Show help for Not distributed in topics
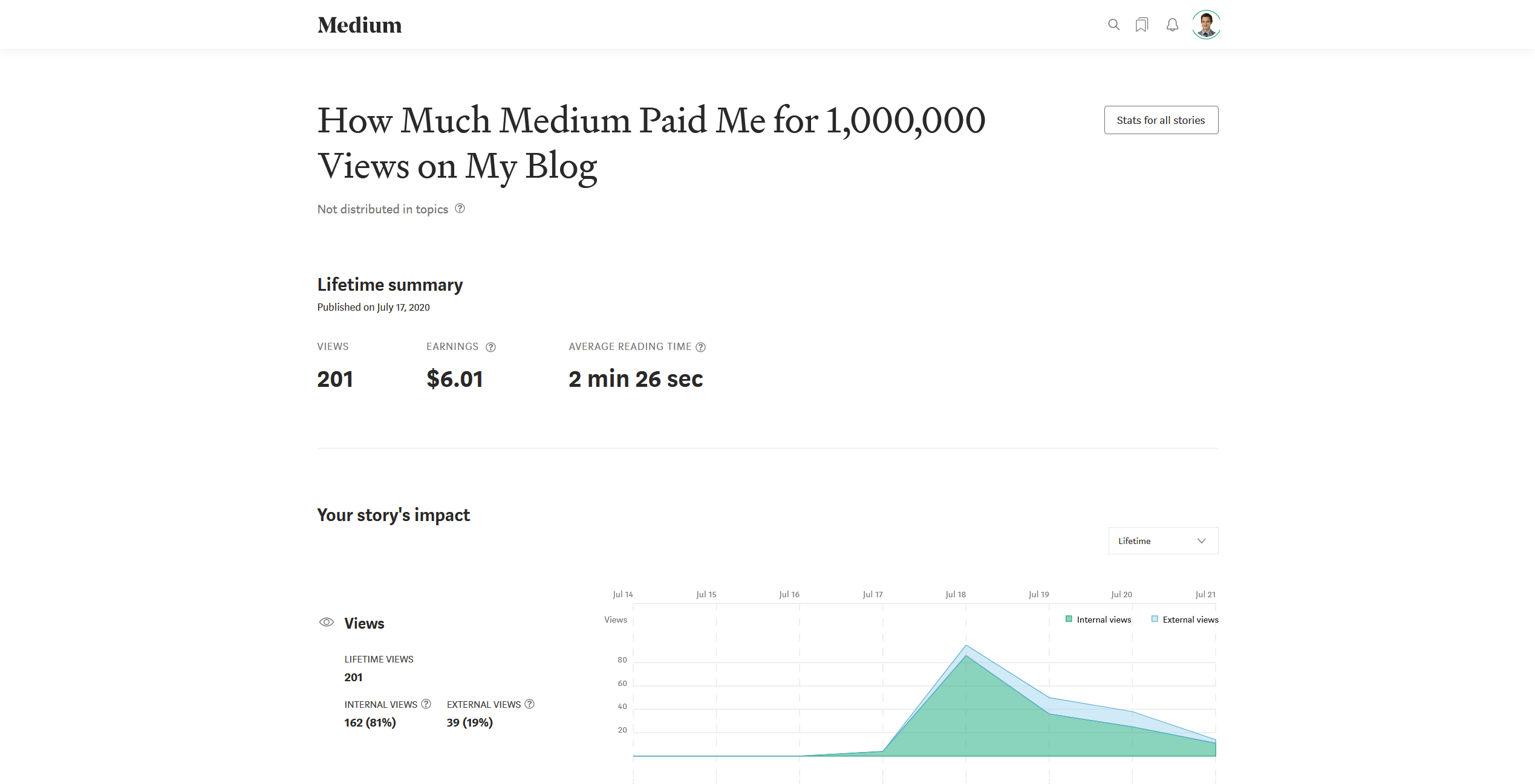This screenshot has width=1535, height=784. click(x=460, y=209)
